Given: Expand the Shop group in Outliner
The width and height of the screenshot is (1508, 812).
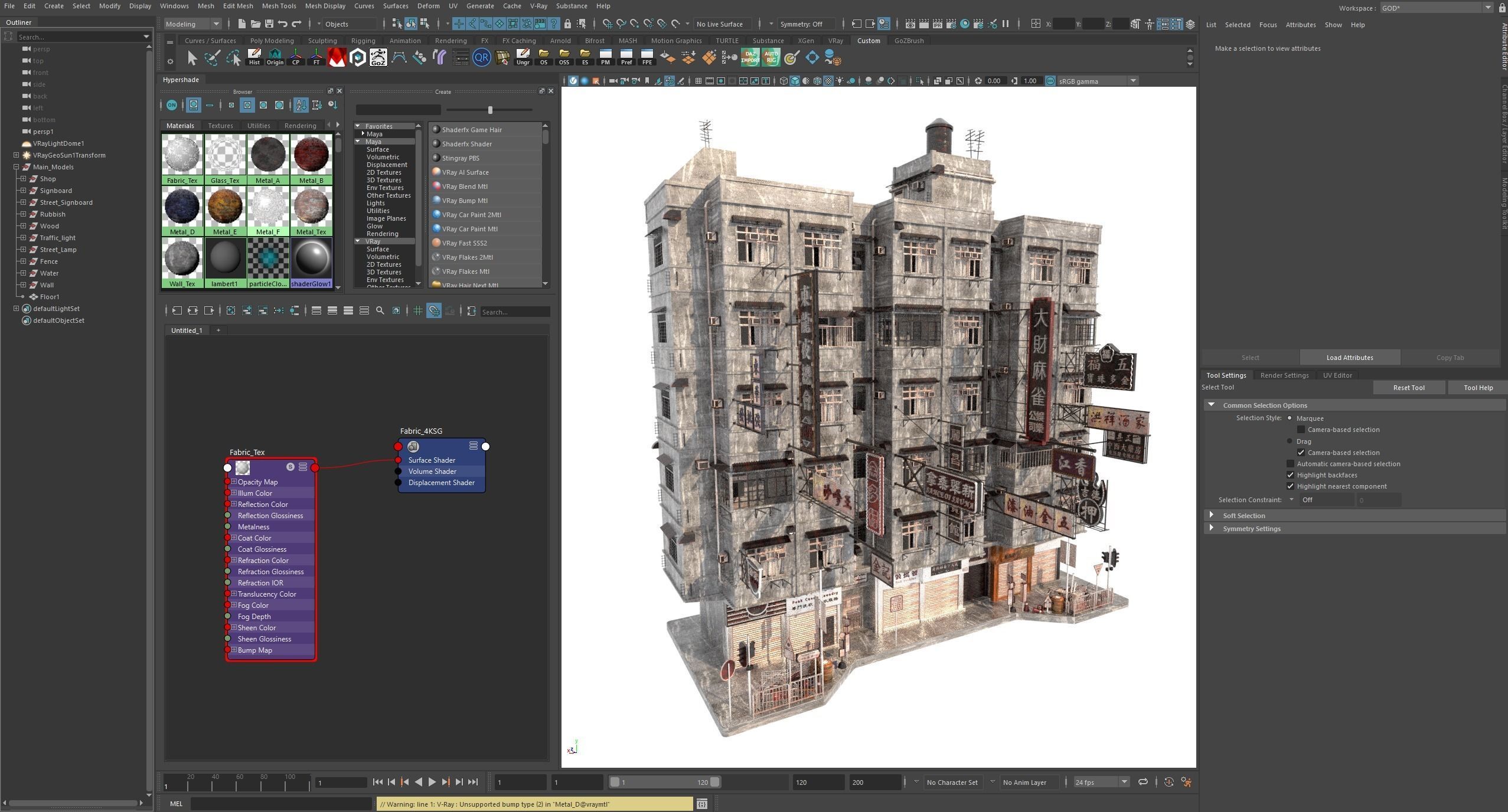Looking at the screenshot, I should click(23, 179).
